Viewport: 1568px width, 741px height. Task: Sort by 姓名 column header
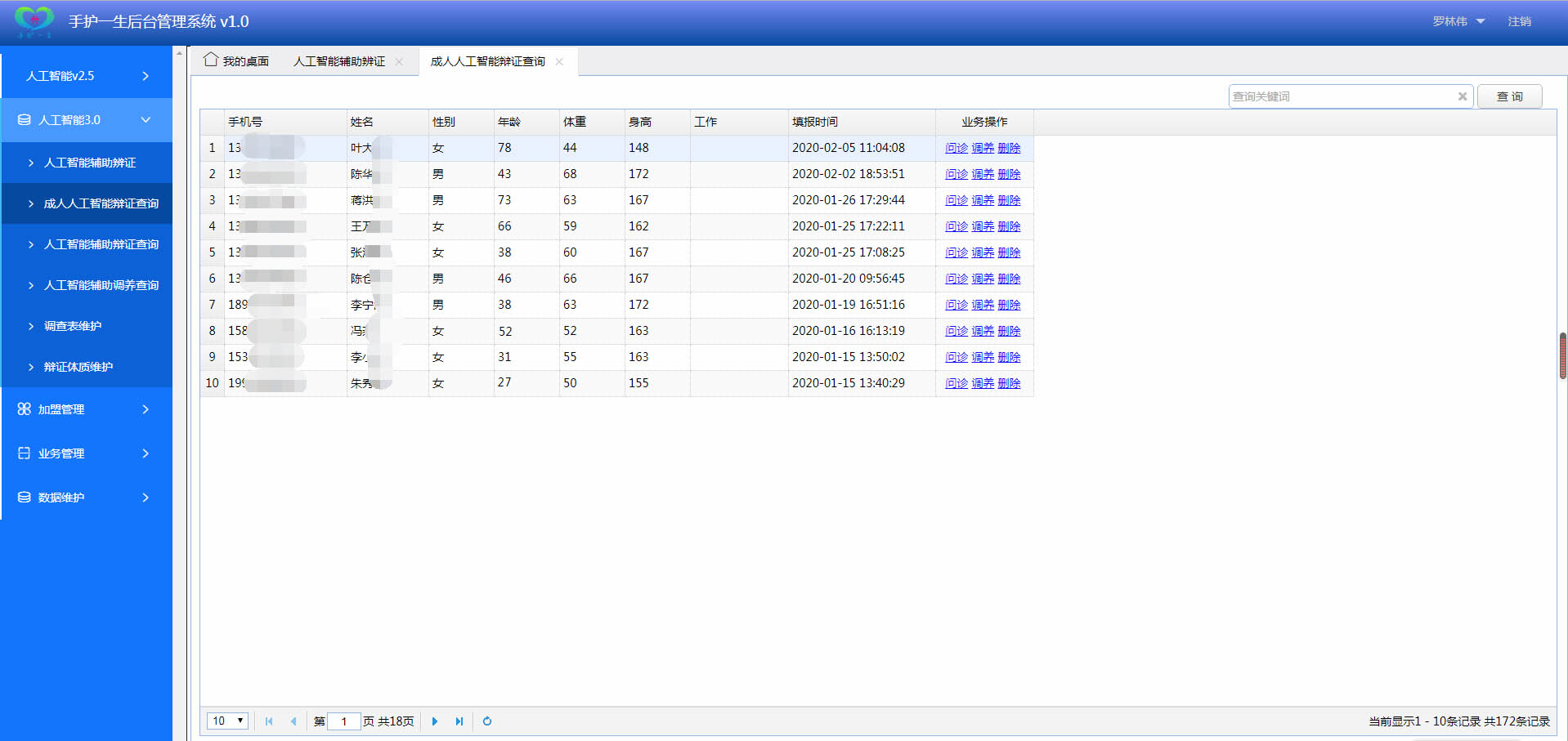coord(388,122)
